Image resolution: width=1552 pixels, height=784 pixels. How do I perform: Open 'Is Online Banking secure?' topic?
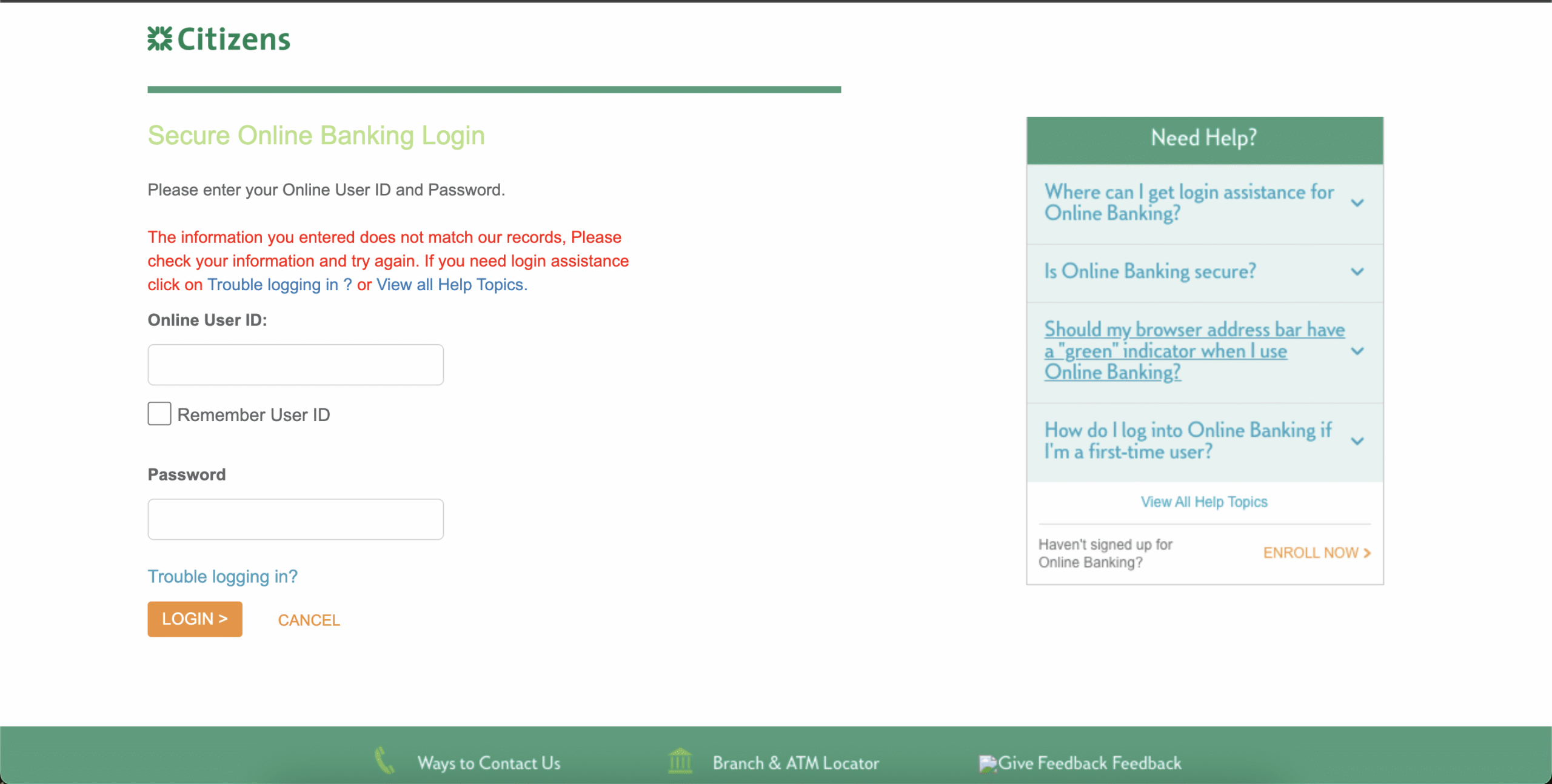coord(1150,271)
